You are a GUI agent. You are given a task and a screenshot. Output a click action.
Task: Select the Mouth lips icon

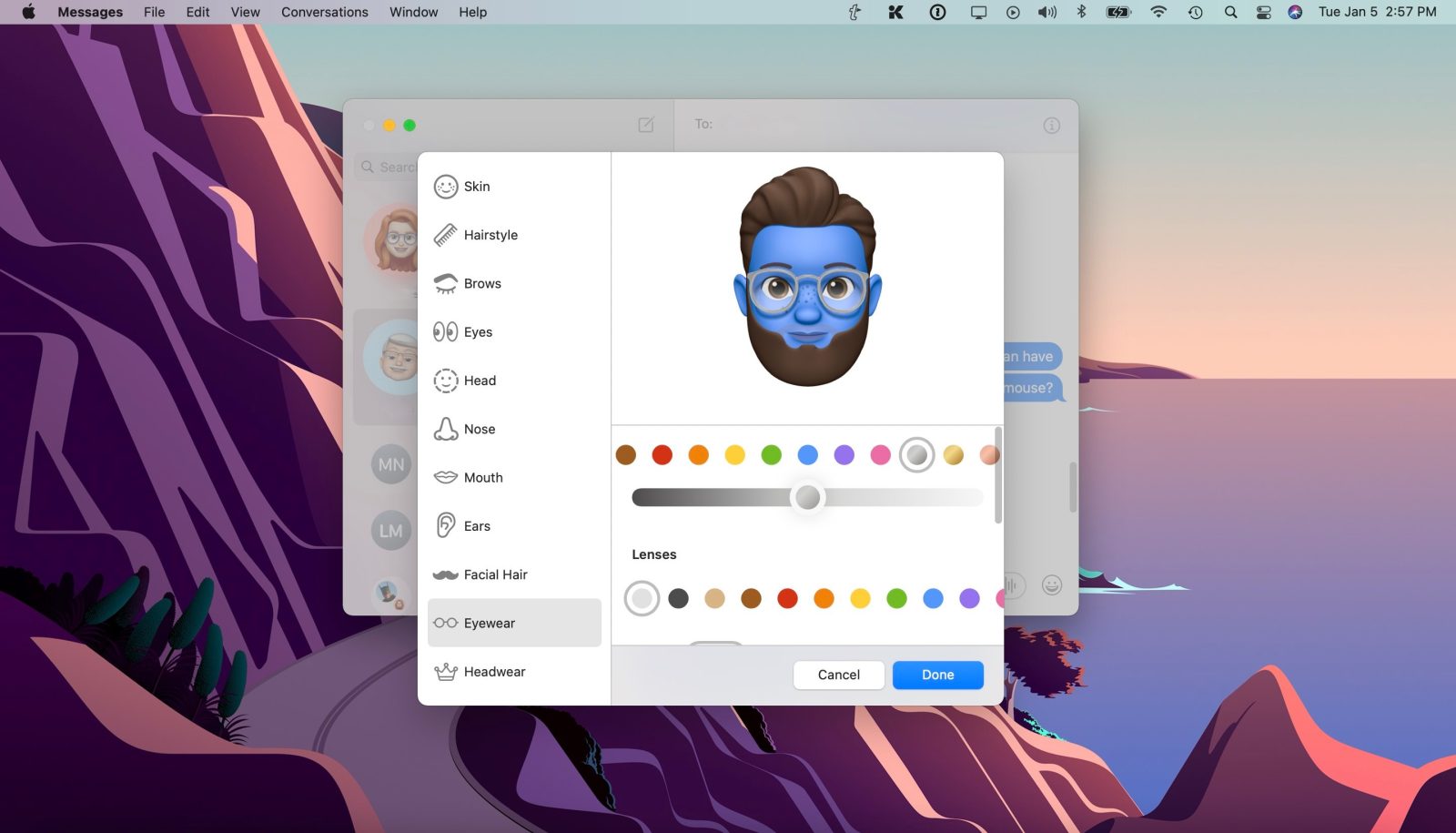pos(446,478)
